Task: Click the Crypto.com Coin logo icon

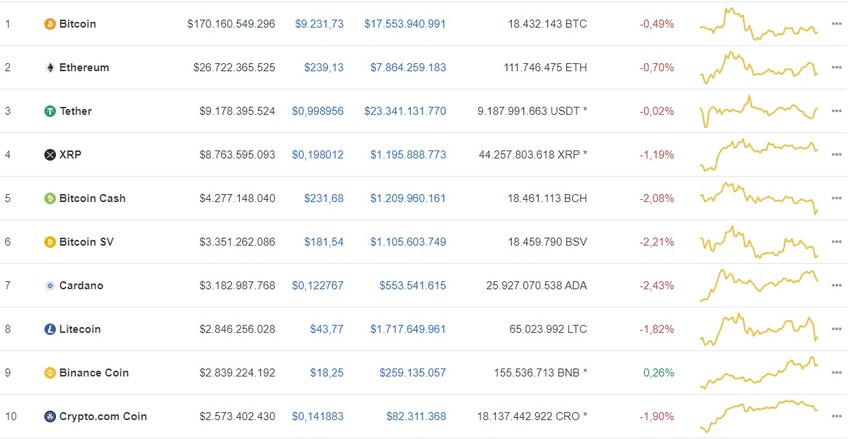Action: click(x=50, y=417)
